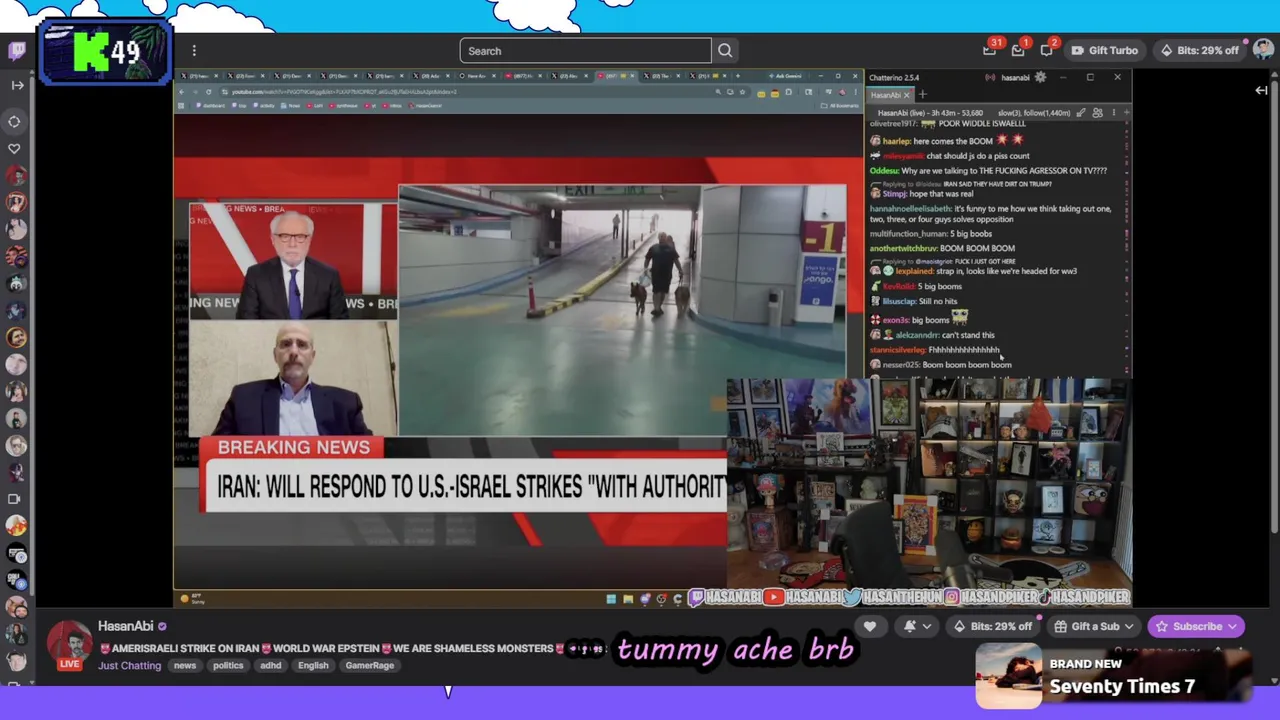Click the Chatterino add split plus icon

pos(1127,113)
